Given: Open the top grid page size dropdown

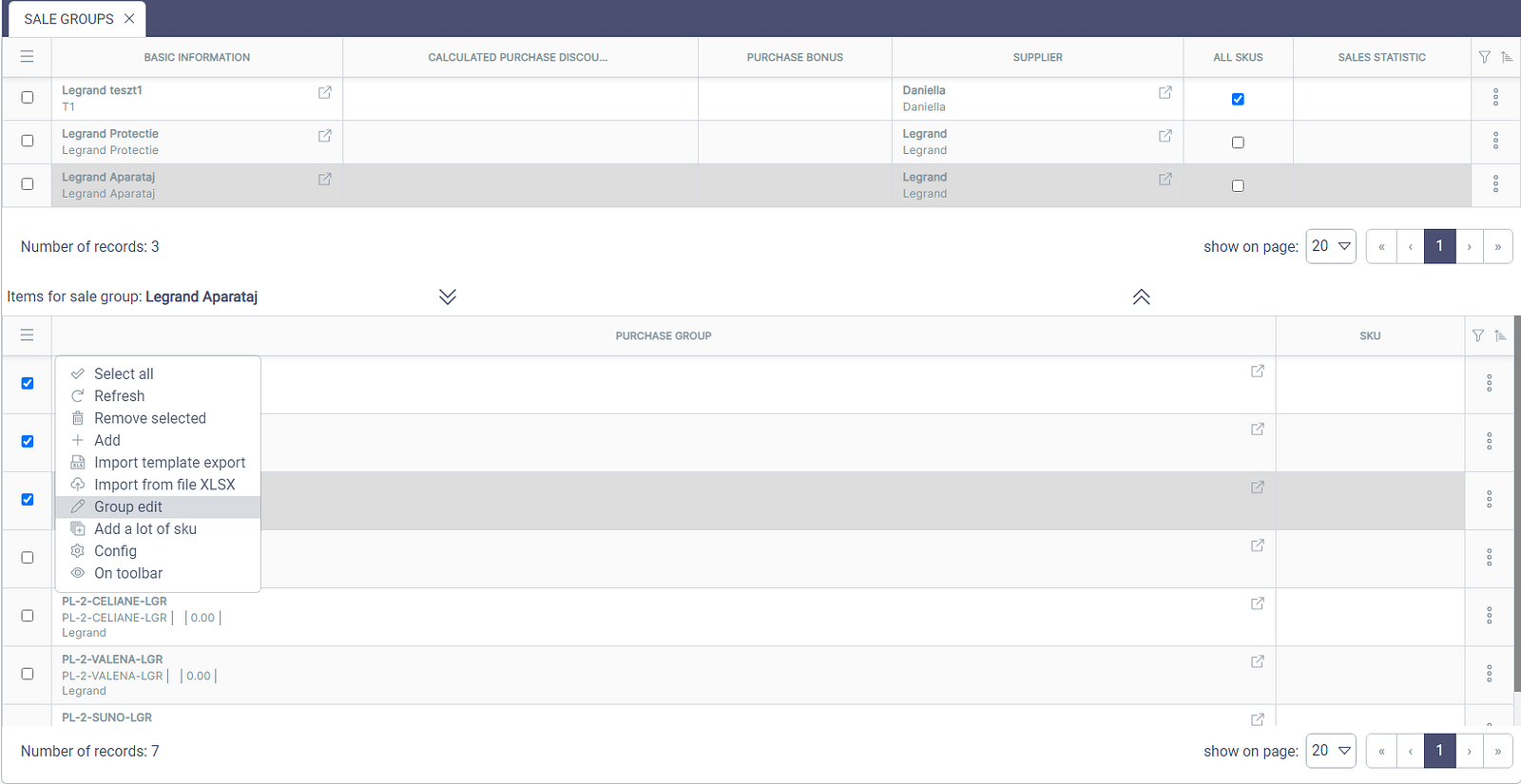Looking at the screenshot, I should coord(1331,246).
